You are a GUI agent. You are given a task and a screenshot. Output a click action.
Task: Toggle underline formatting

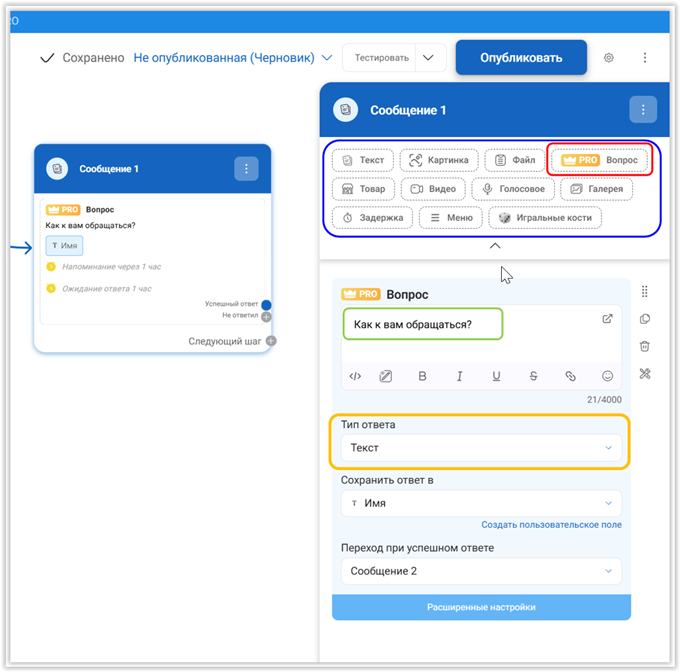pyautogui.click(x=497, y=376)
